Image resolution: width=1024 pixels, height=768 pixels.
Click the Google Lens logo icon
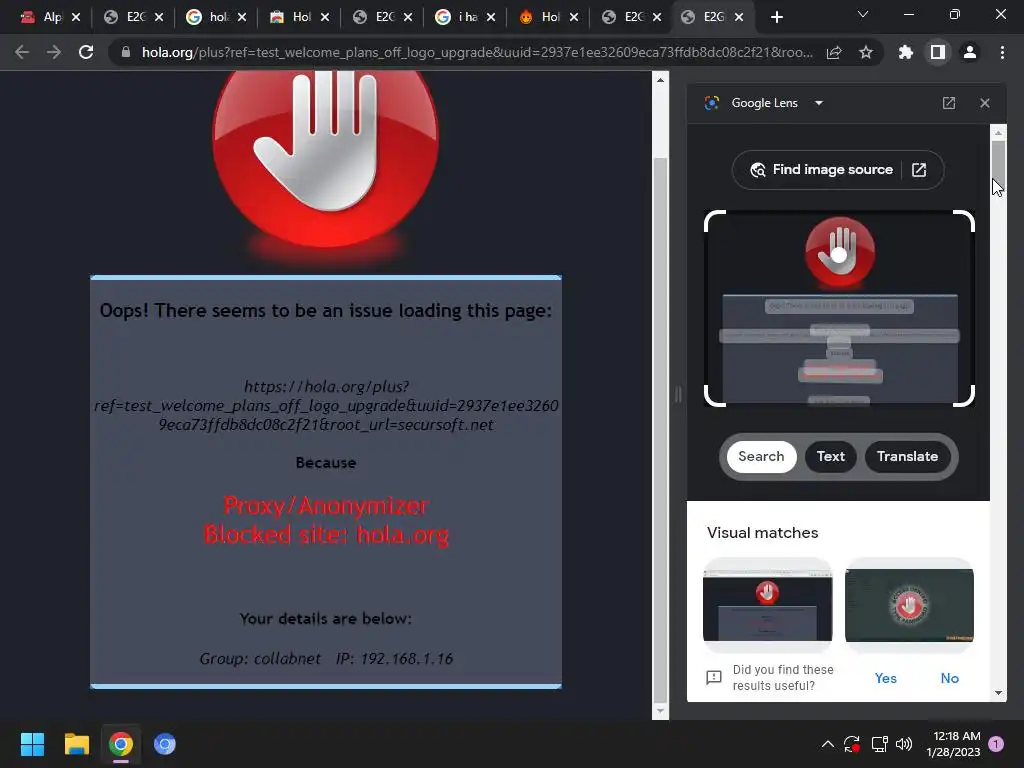click(x=712, y=103)
